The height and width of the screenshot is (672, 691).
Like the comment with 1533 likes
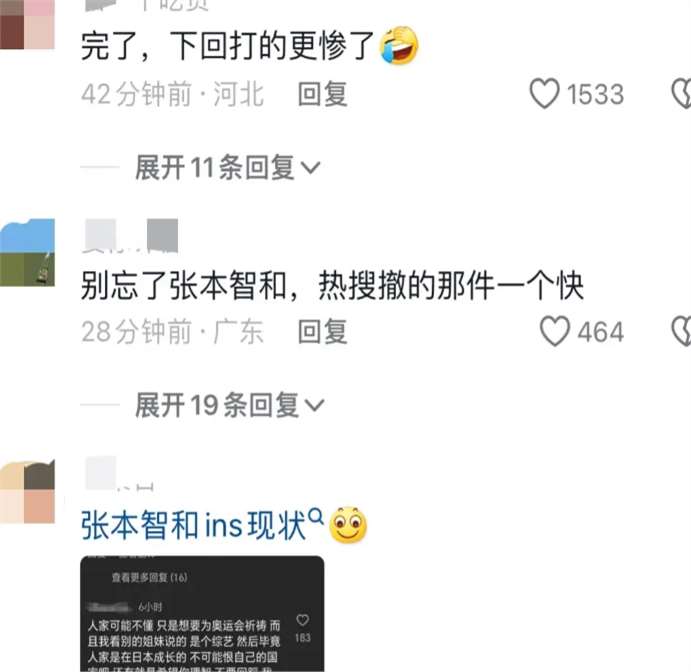[x=544, y=93]
